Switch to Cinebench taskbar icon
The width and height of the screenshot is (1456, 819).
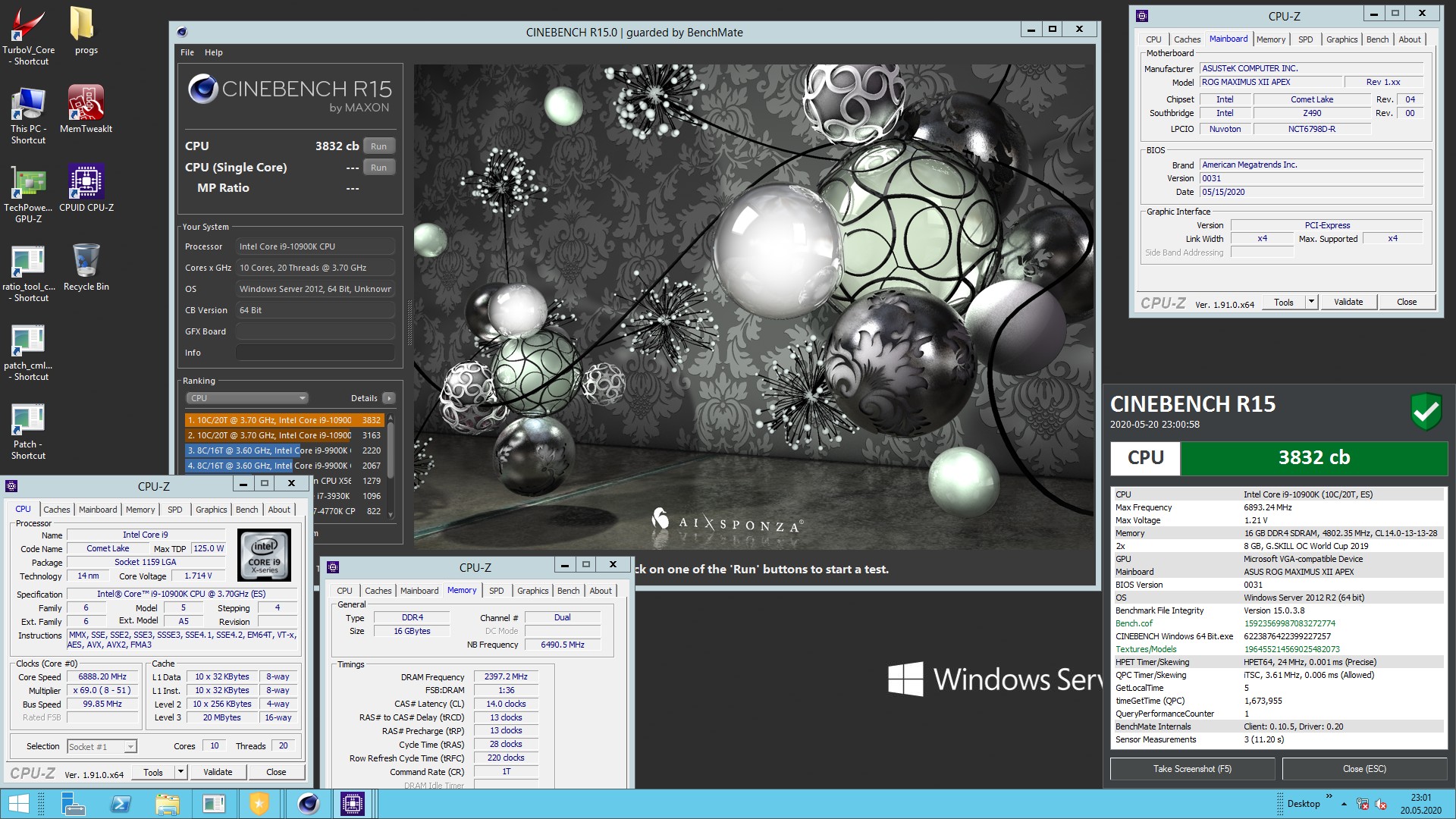(308, 804)
